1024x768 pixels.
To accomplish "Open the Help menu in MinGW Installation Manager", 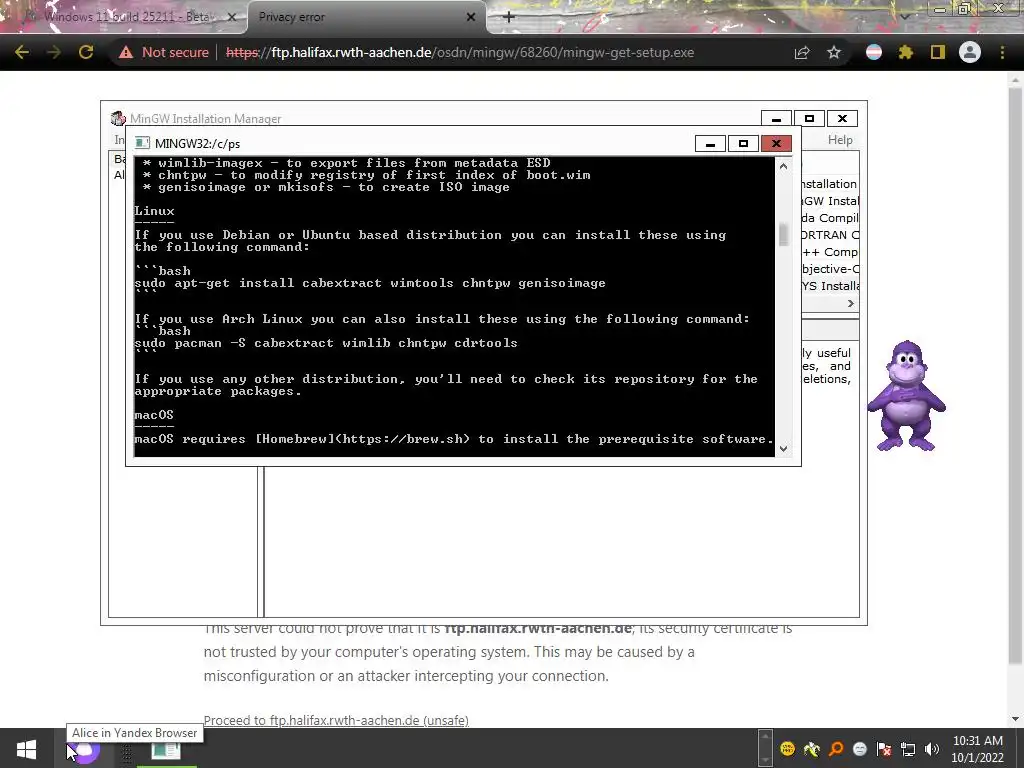I will (840, 140).
